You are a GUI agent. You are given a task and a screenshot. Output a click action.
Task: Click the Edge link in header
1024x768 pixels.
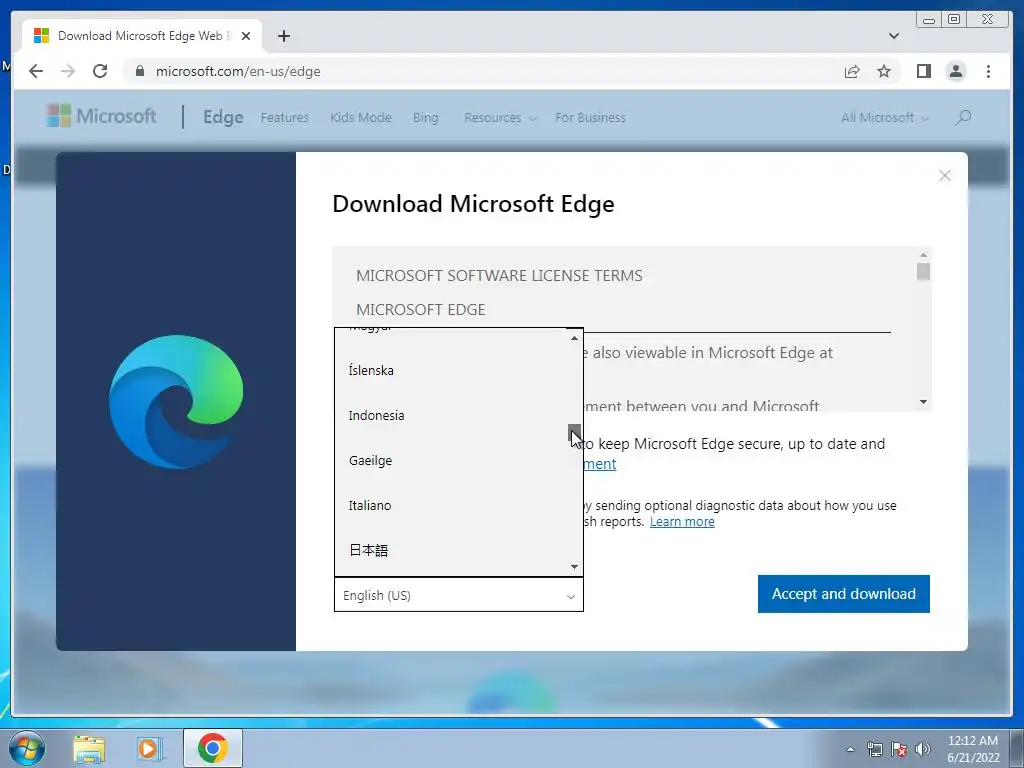click(x=223, y=117)
